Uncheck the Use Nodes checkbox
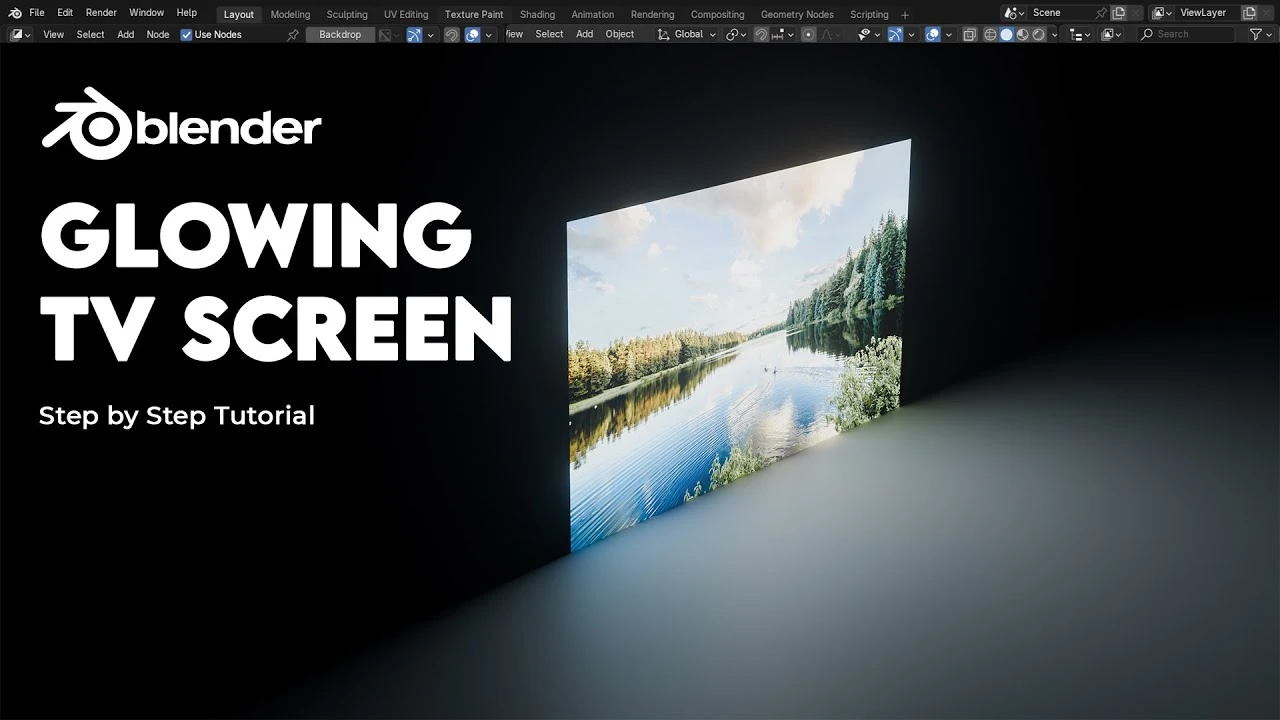1280x720 pixels. [186, 34]
